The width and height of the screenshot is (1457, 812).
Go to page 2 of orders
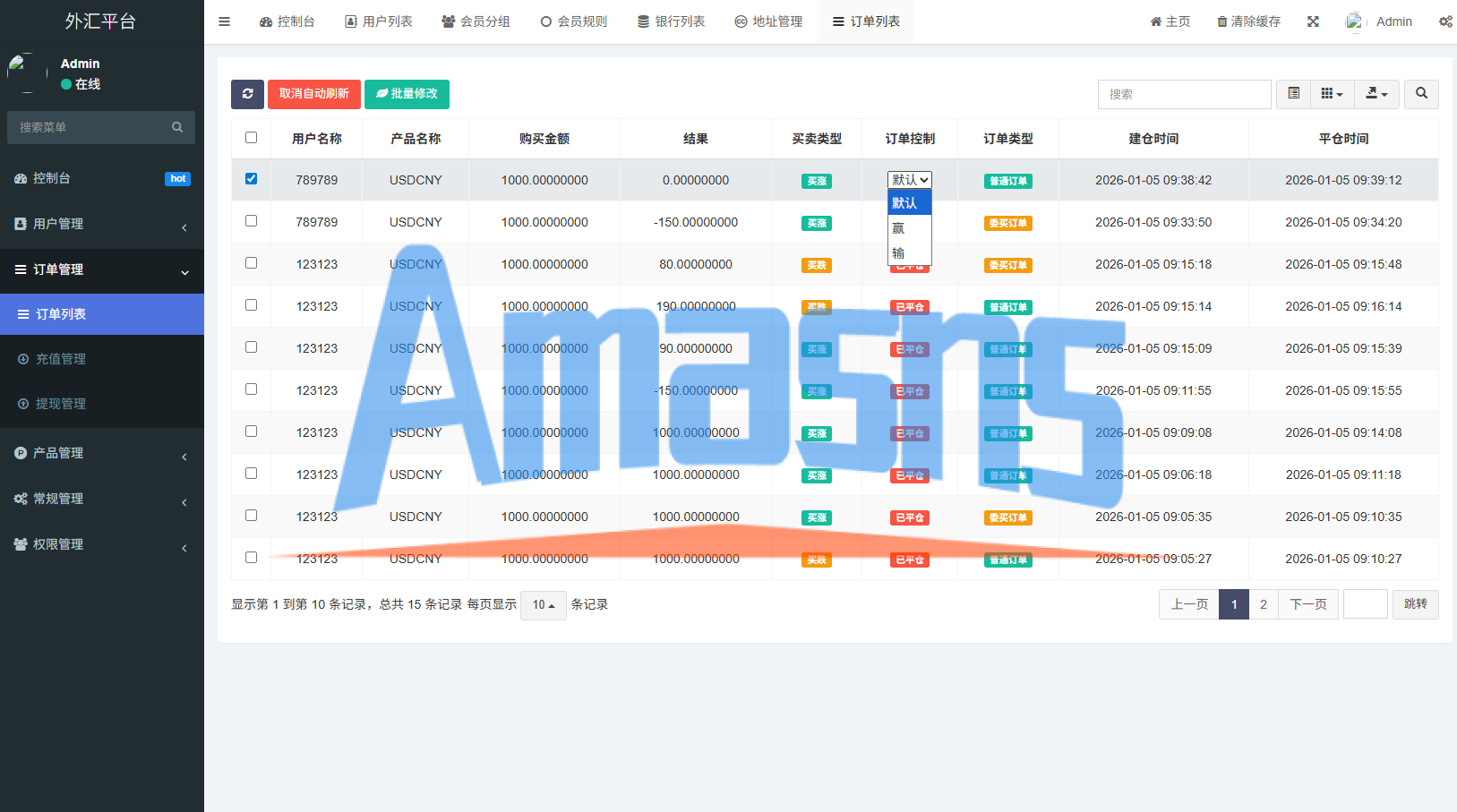[1264, 604]
